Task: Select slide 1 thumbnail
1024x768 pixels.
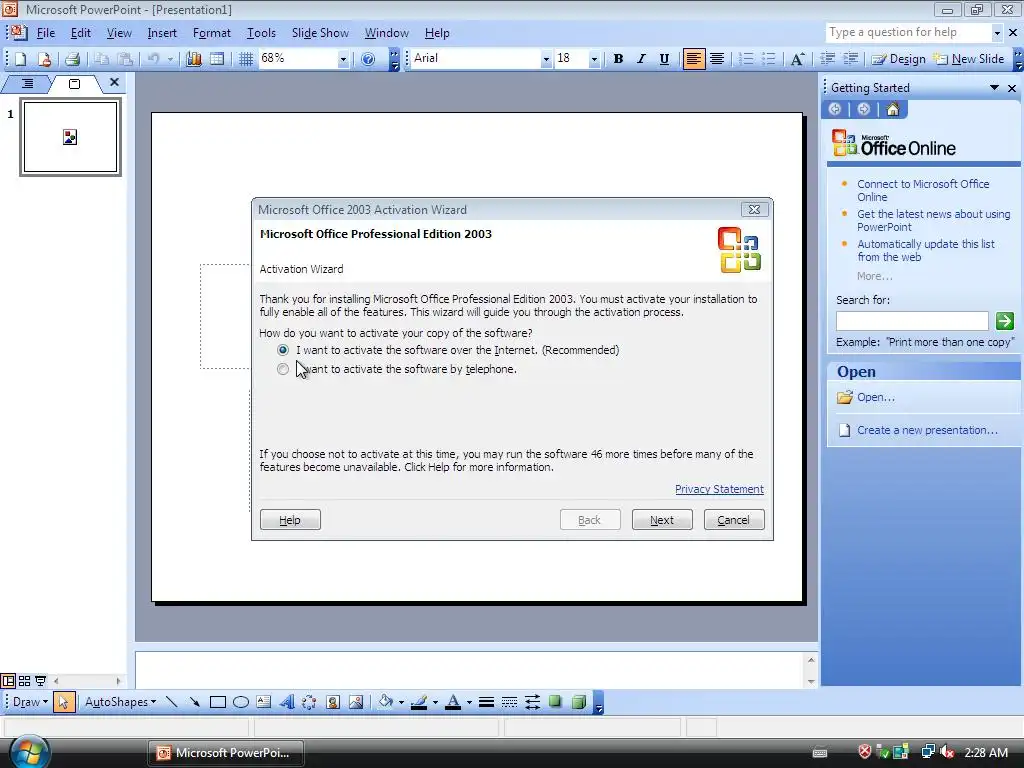Action: tap(71, 137)
